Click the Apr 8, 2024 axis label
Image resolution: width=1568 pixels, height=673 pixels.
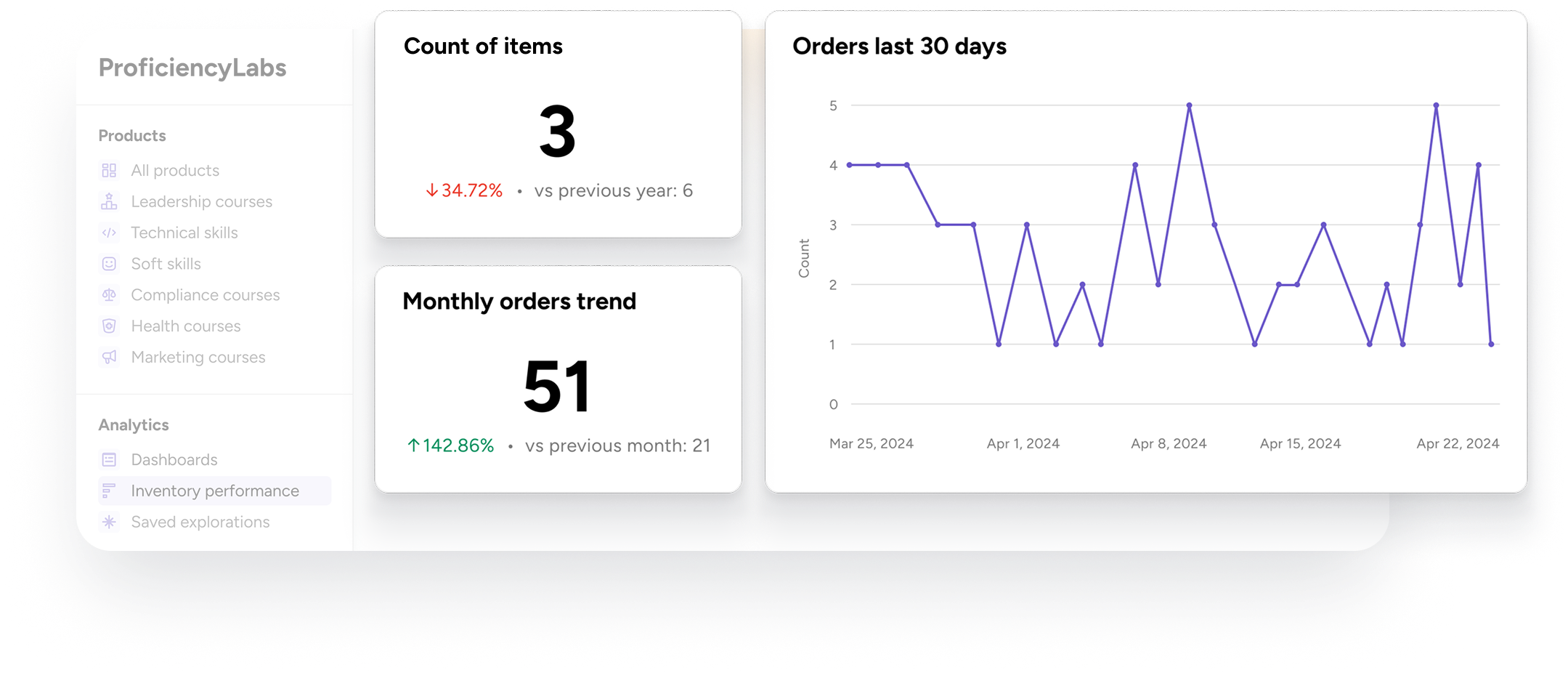point(1169,443)
